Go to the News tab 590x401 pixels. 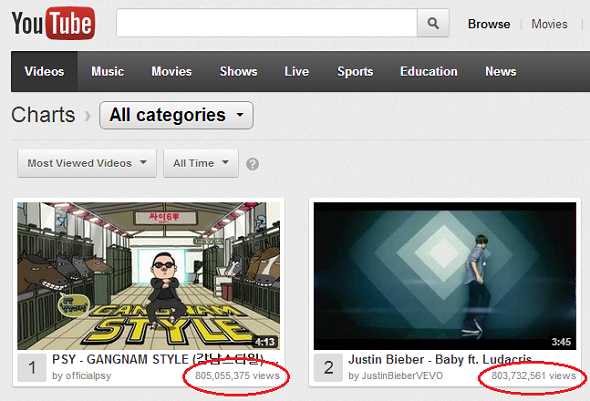(500, 71)
